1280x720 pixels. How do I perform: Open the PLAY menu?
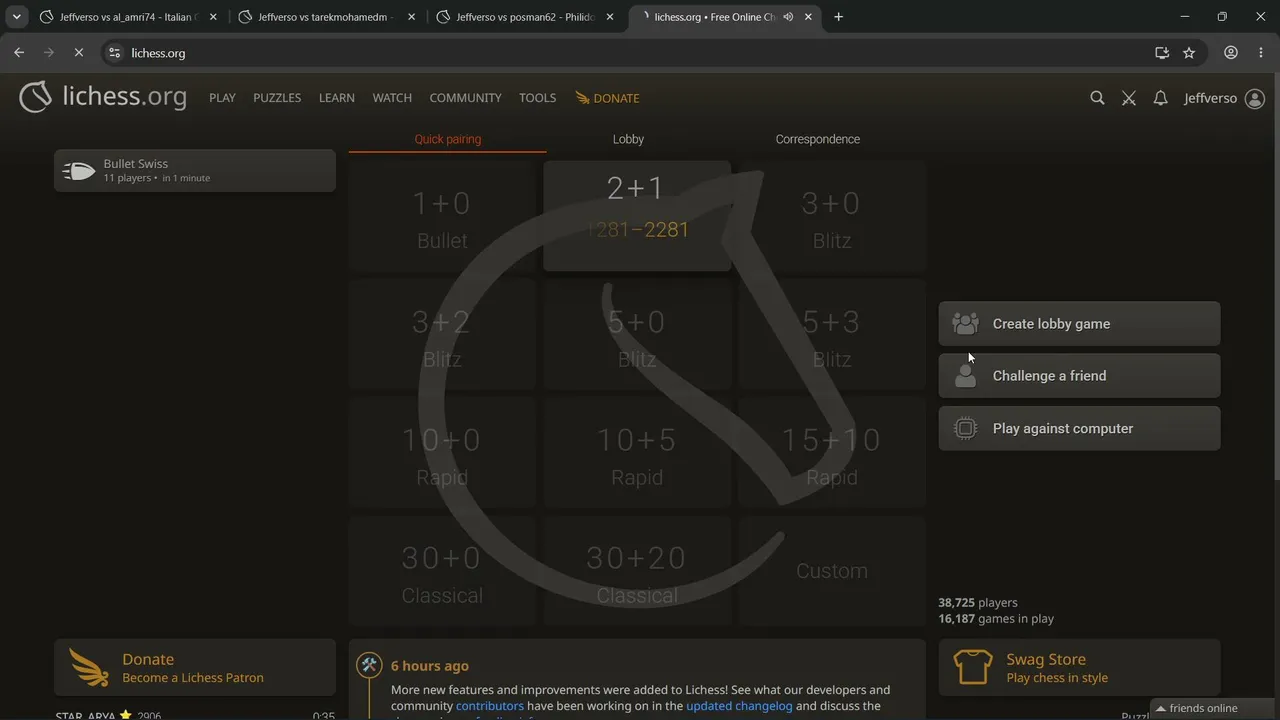click(222, 98)
